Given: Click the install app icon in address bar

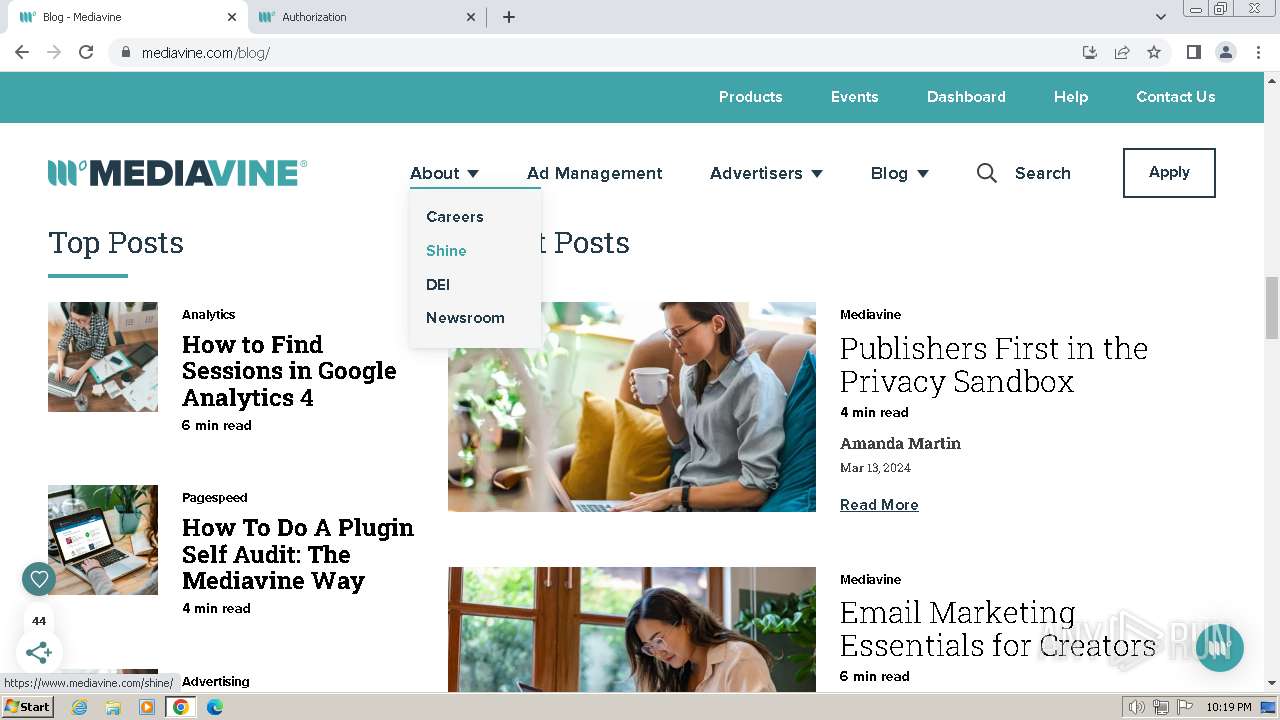Looking at the screenshot, I should click(1090, 52).
